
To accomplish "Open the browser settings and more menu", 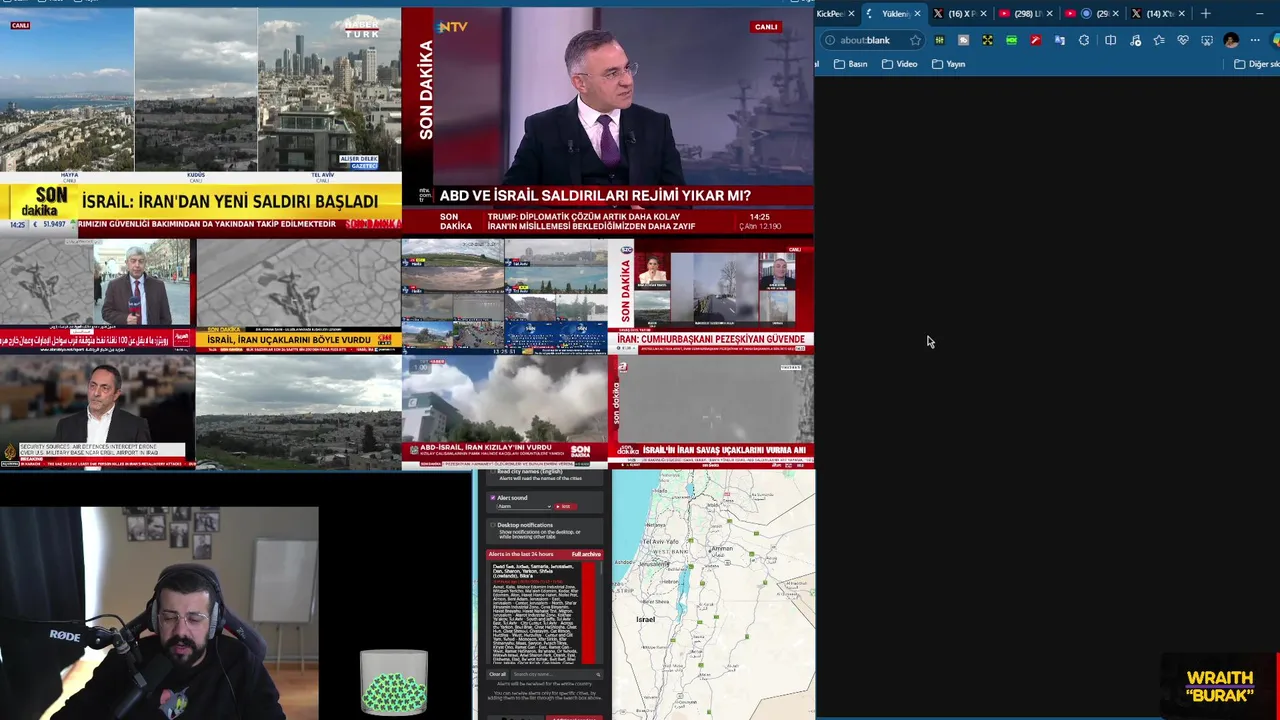I will tap(1255, 40).
